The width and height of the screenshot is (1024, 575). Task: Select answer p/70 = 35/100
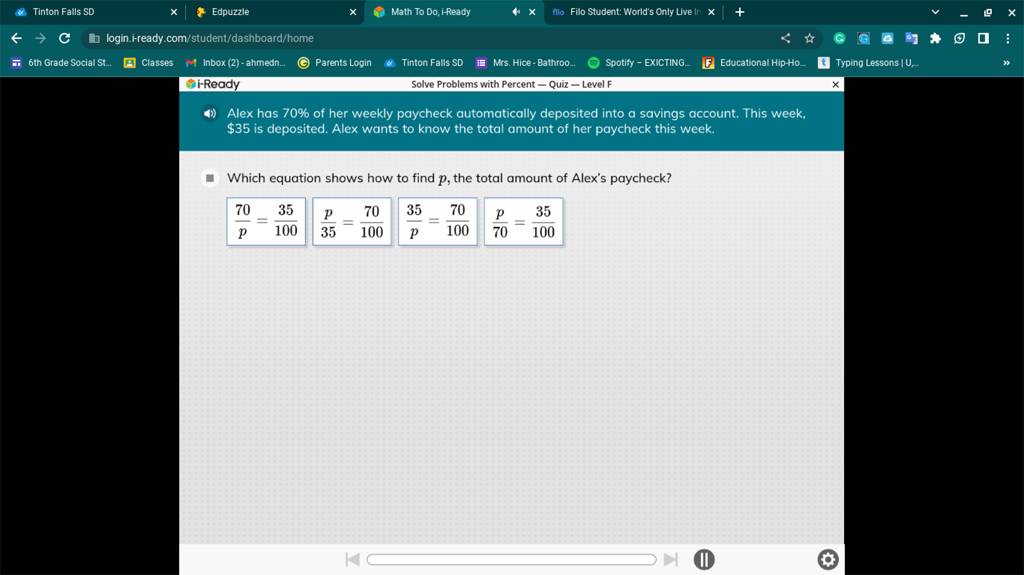[524, 222]
